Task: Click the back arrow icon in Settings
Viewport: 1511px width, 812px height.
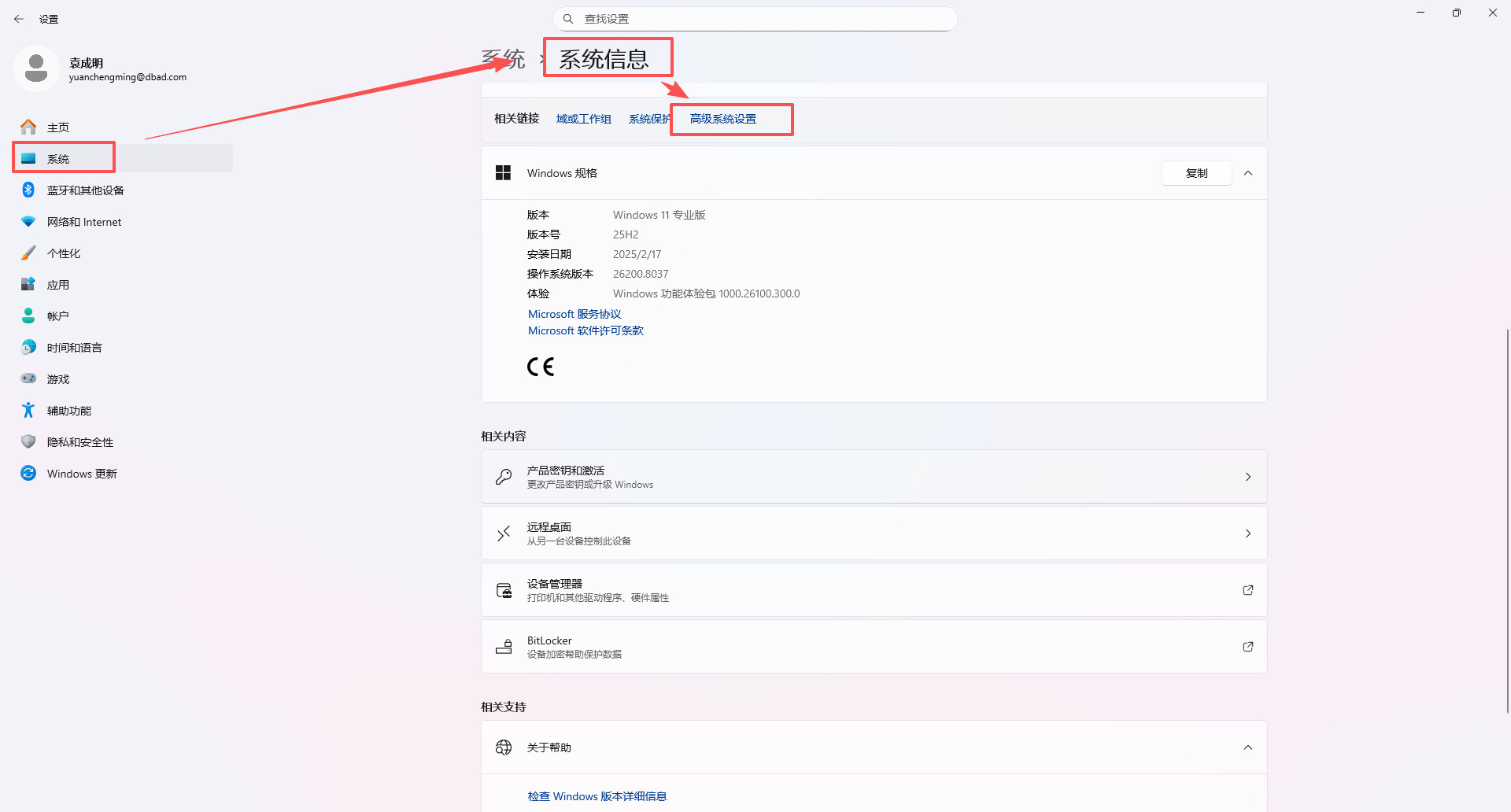Action: coord(19,19)
